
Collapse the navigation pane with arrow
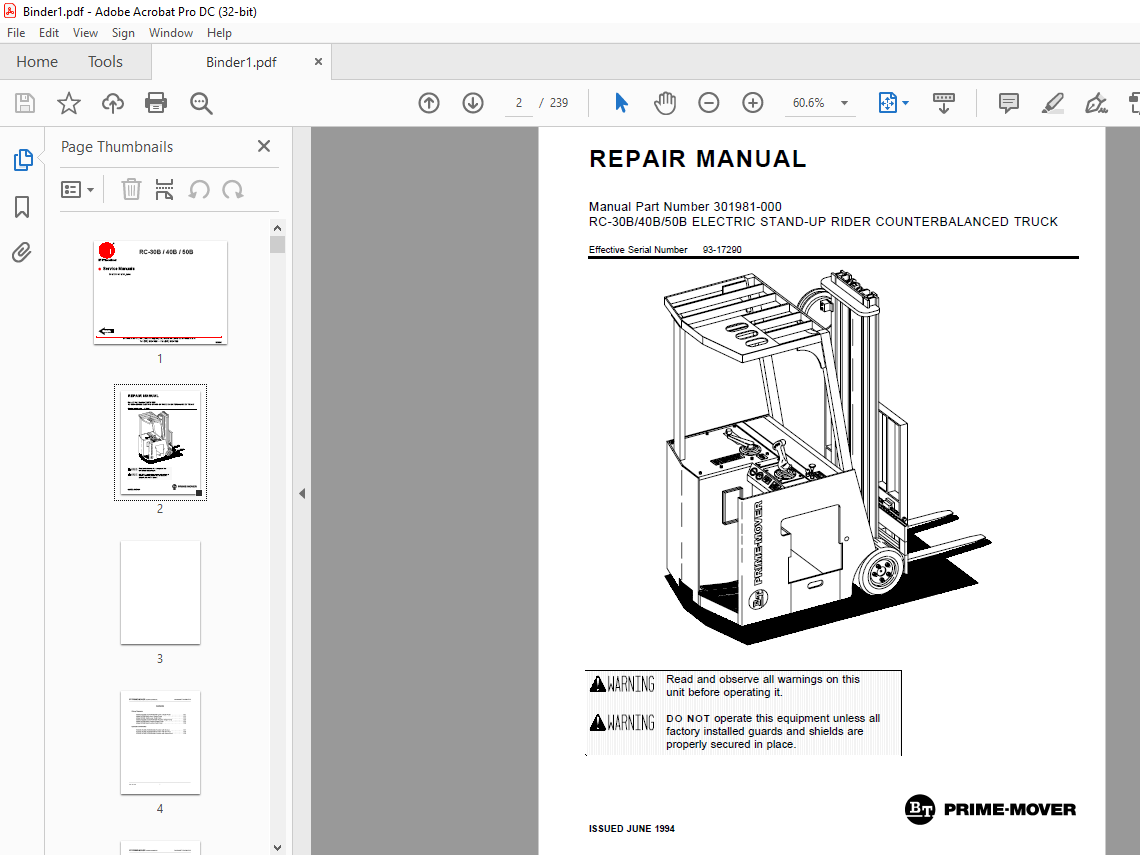point(302,494)
